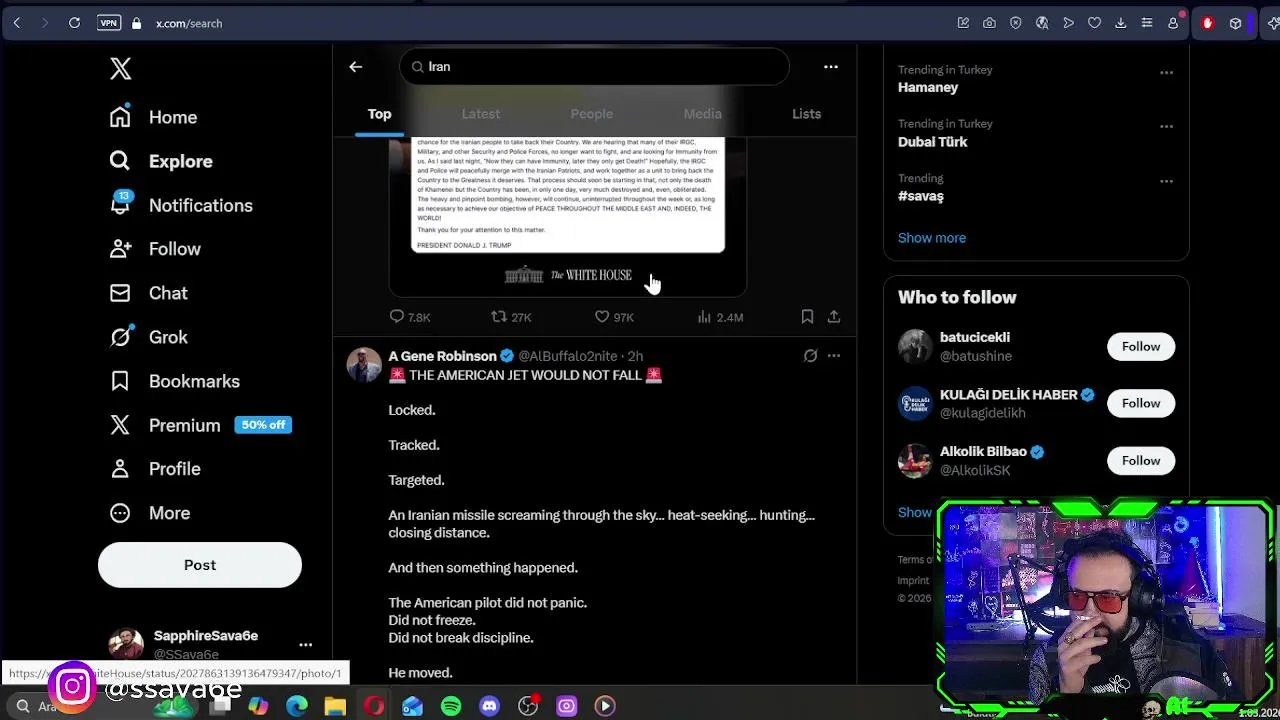Open the White House statement image

click(x=568, y=217)
